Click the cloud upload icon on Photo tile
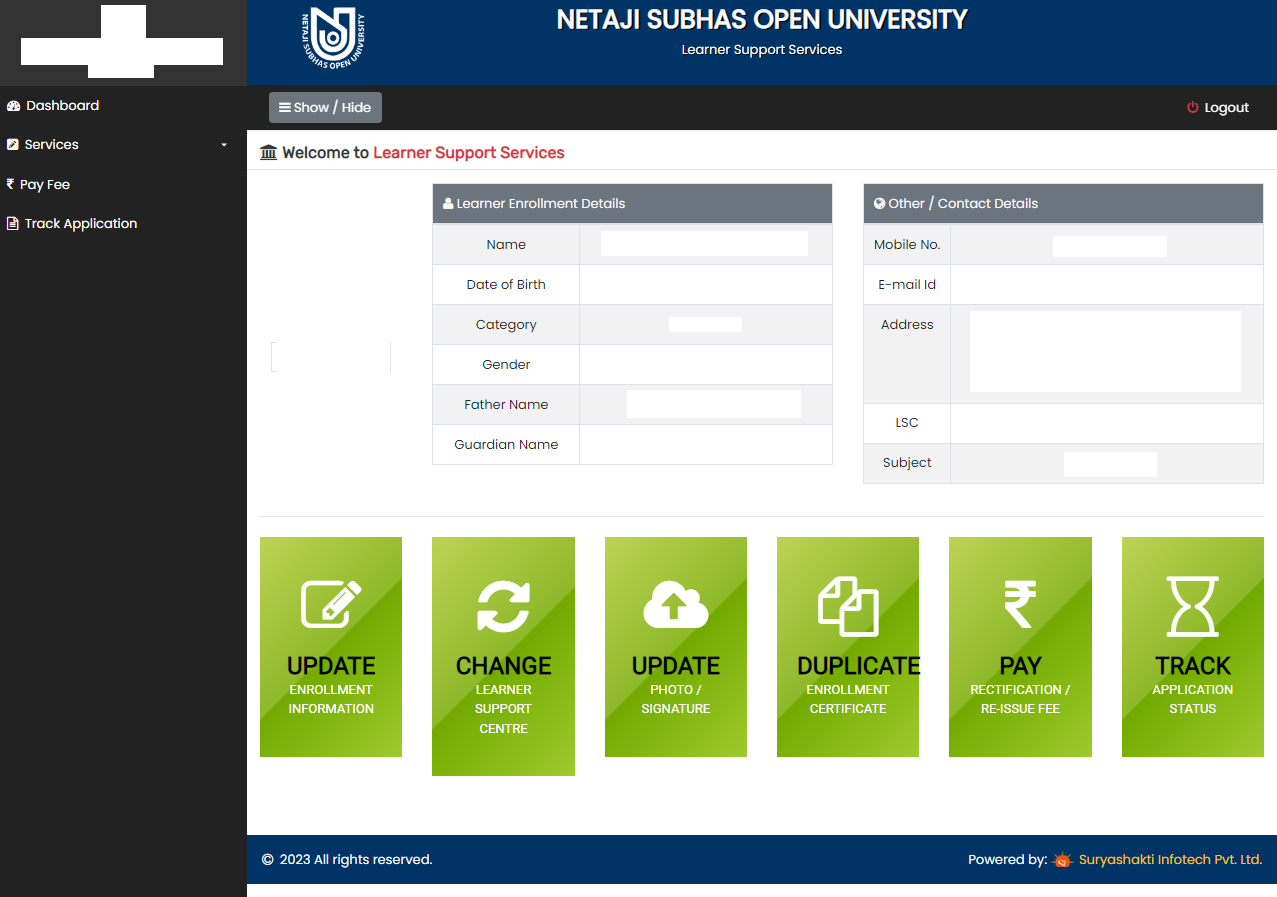 pyautogui.click(x=676, y=605)
